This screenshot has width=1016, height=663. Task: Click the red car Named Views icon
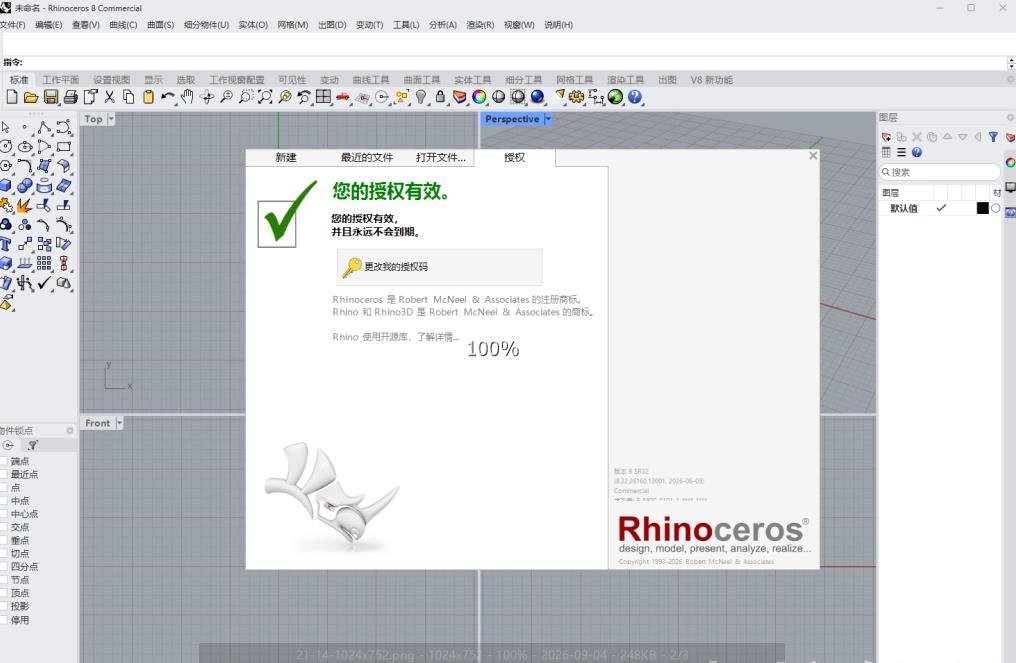pyautogui.click(x=343, y=97)
